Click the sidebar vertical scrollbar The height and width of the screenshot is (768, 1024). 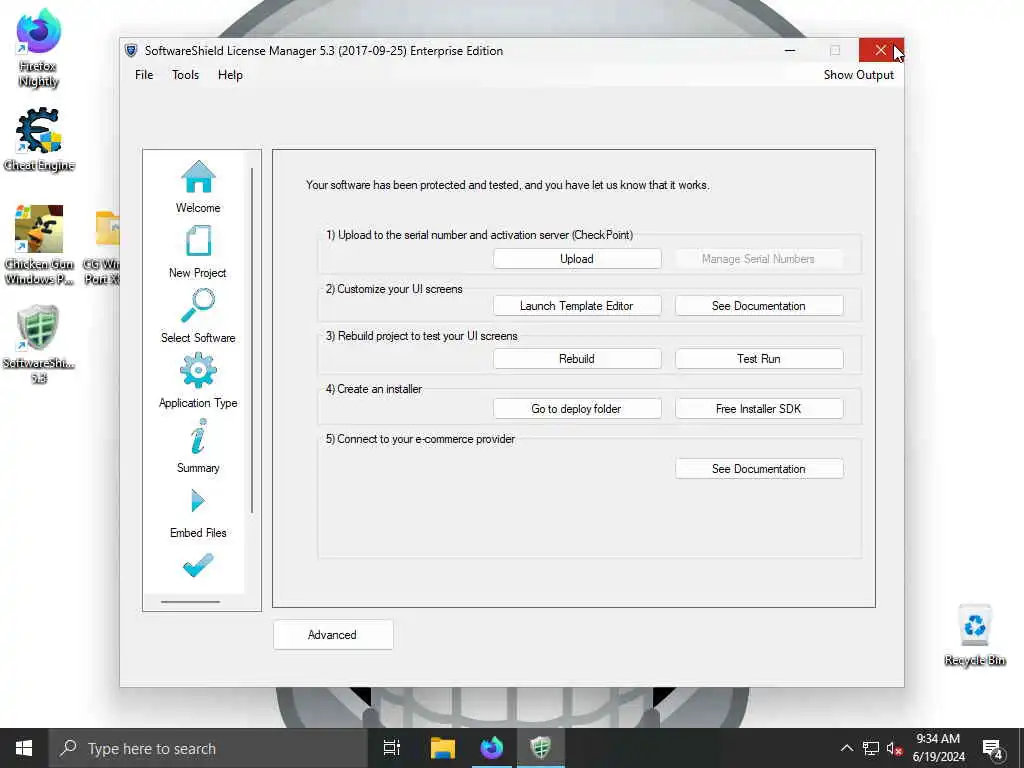pyautogui.click(x=251, y=340)
